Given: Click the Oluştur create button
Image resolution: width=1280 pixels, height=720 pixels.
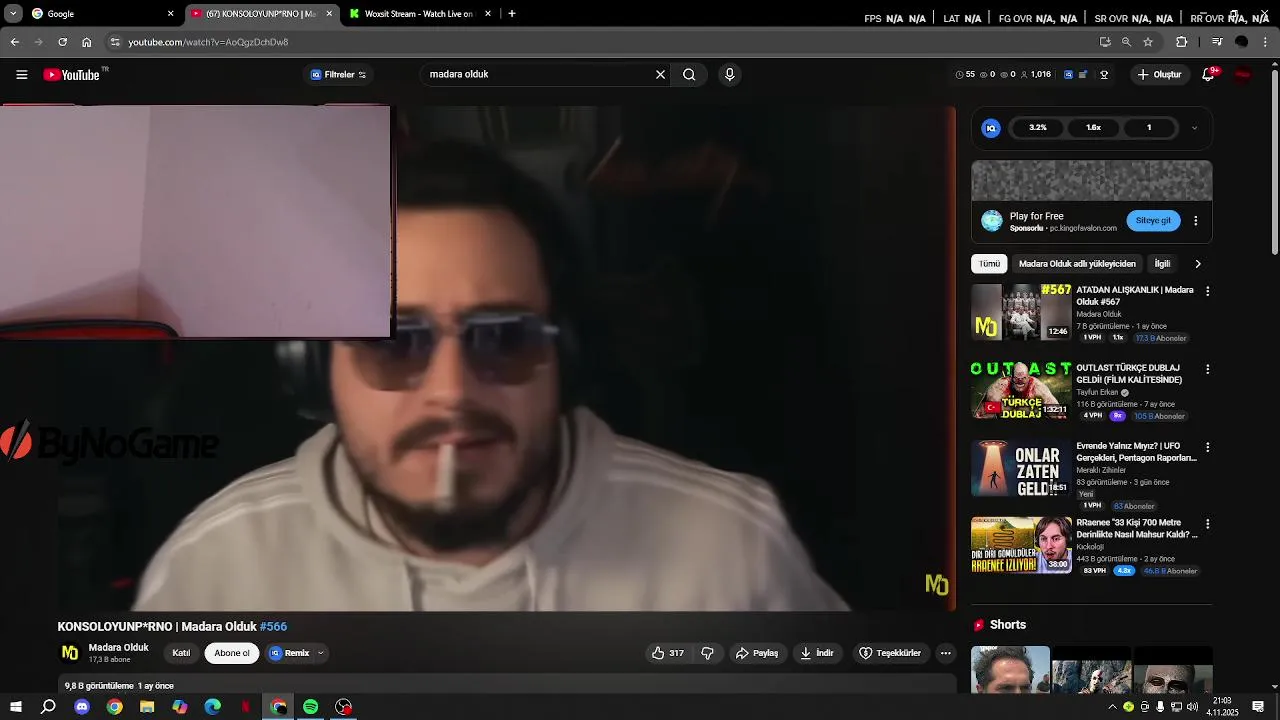Looking at the screenshot, I should [1159, 75].
